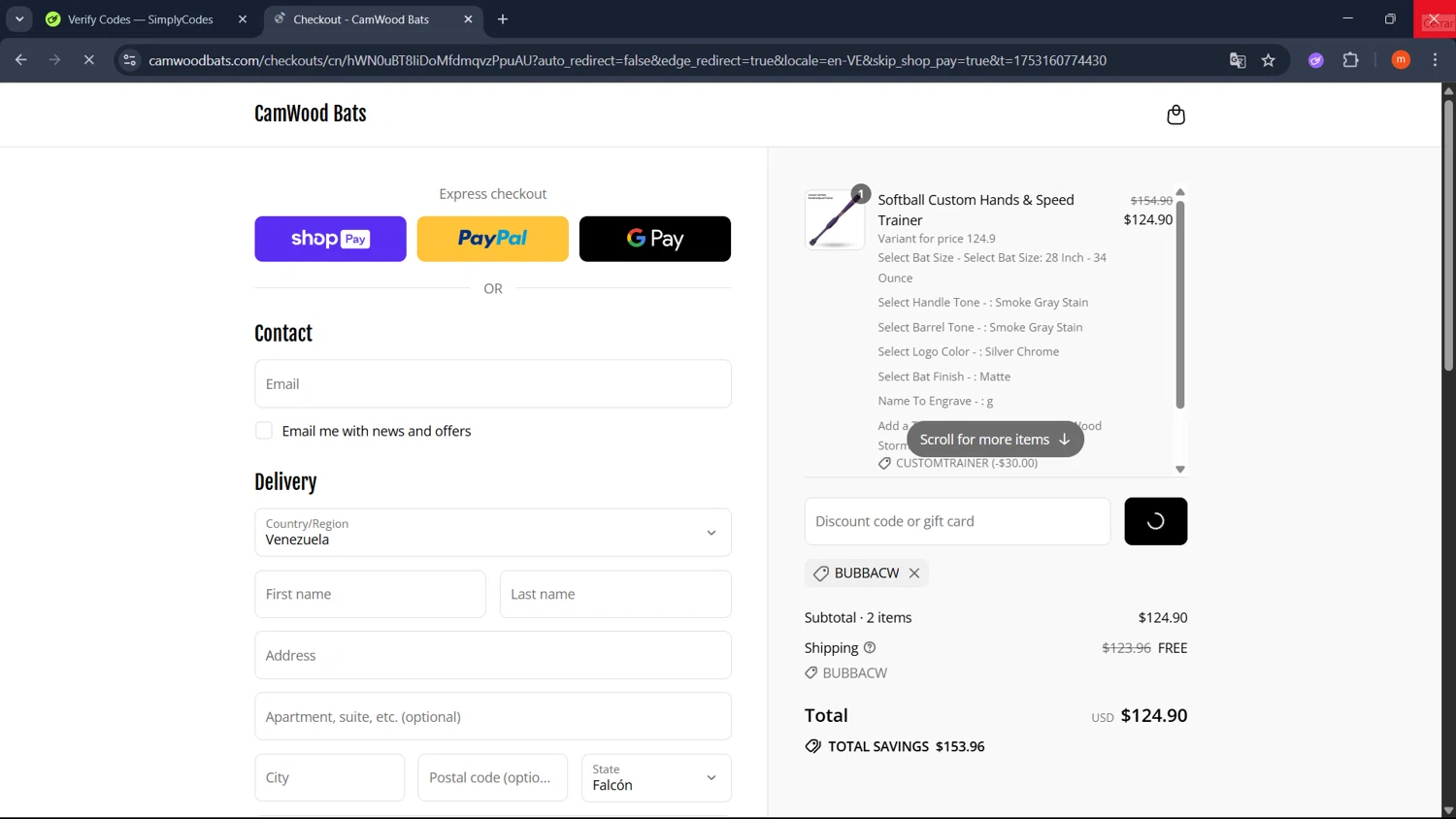Remove the BUBBACW discount code
The width and height of the screenshot is (1456, 819).
pos(914,573)
